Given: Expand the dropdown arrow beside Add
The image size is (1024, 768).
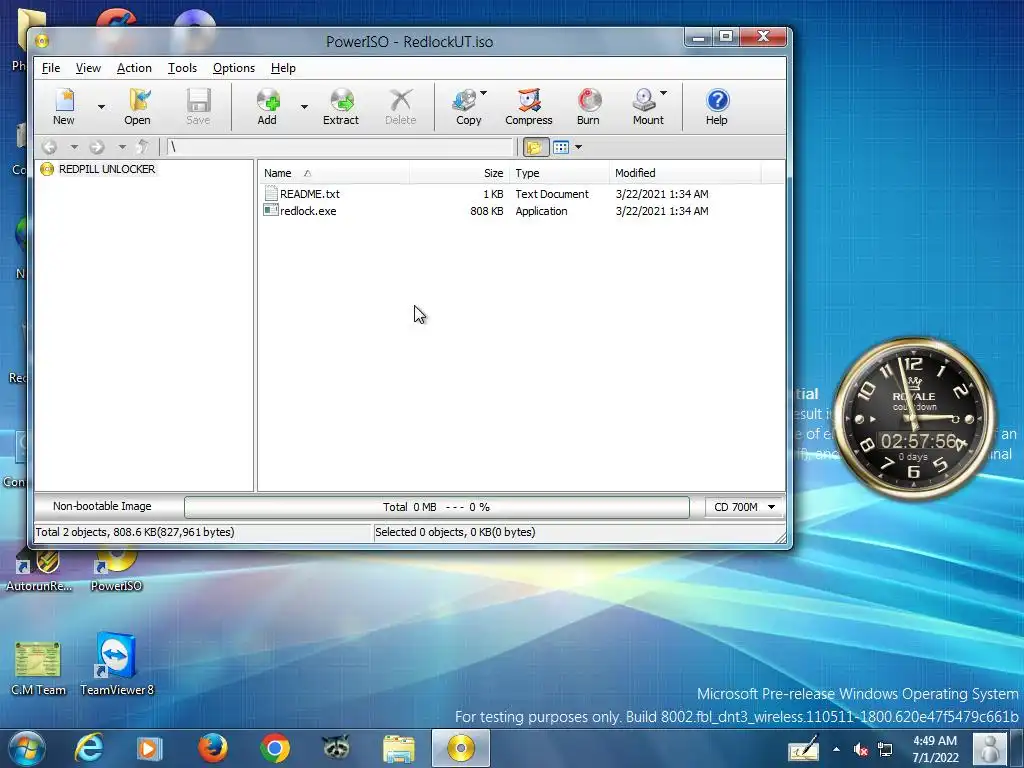Looking at the screenshot, I should [304, 106].
